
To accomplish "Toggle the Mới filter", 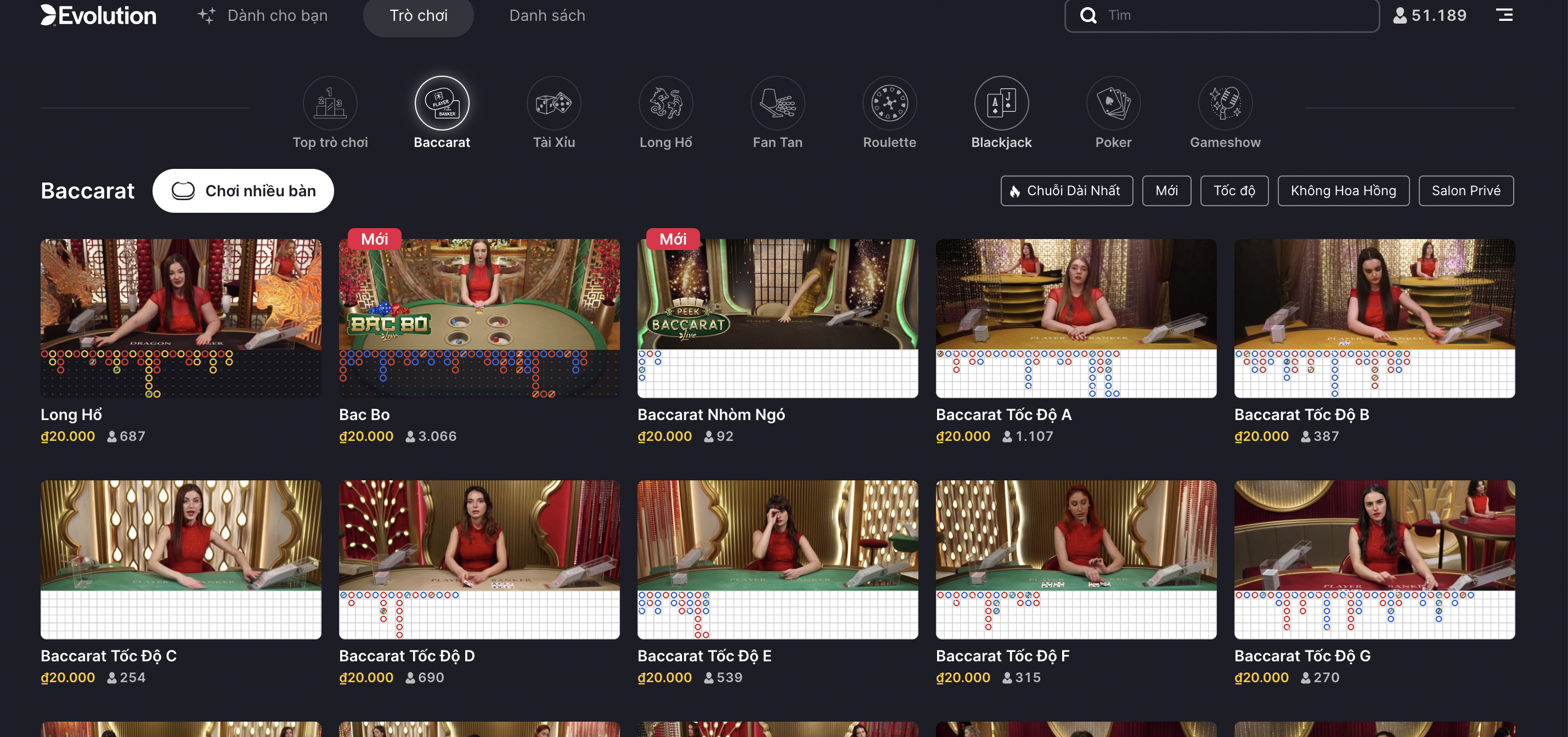I will [1167, 191].
